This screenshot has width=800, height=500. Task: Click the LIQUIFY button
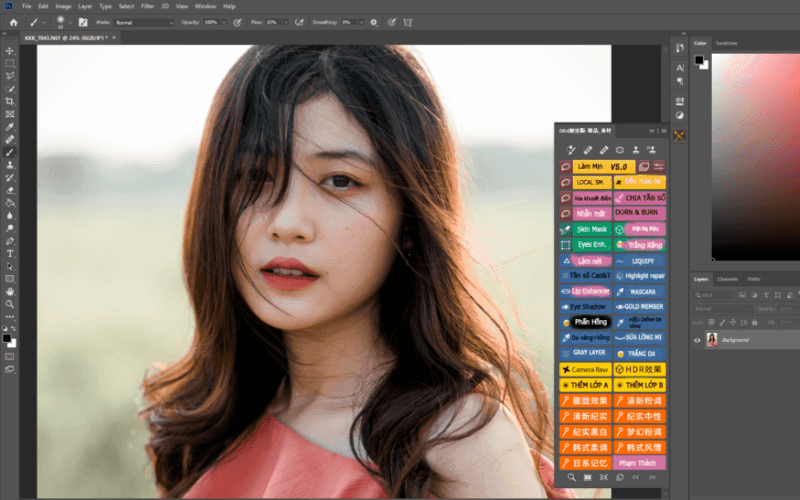640,261
